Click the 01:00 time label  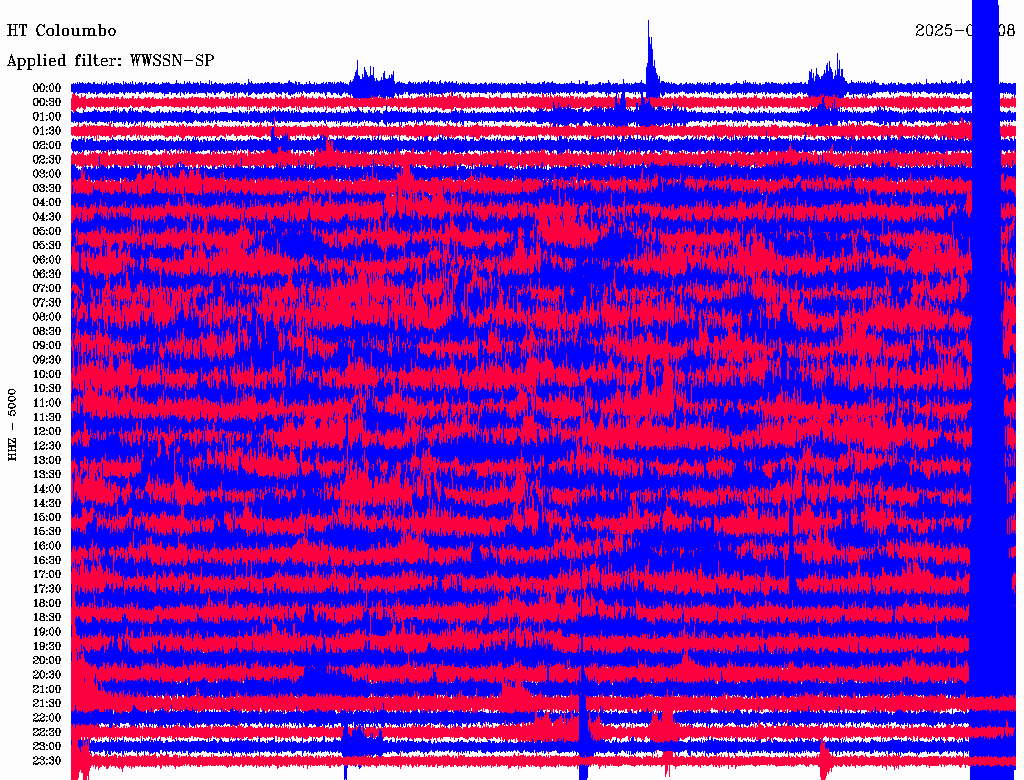point(47,117)
